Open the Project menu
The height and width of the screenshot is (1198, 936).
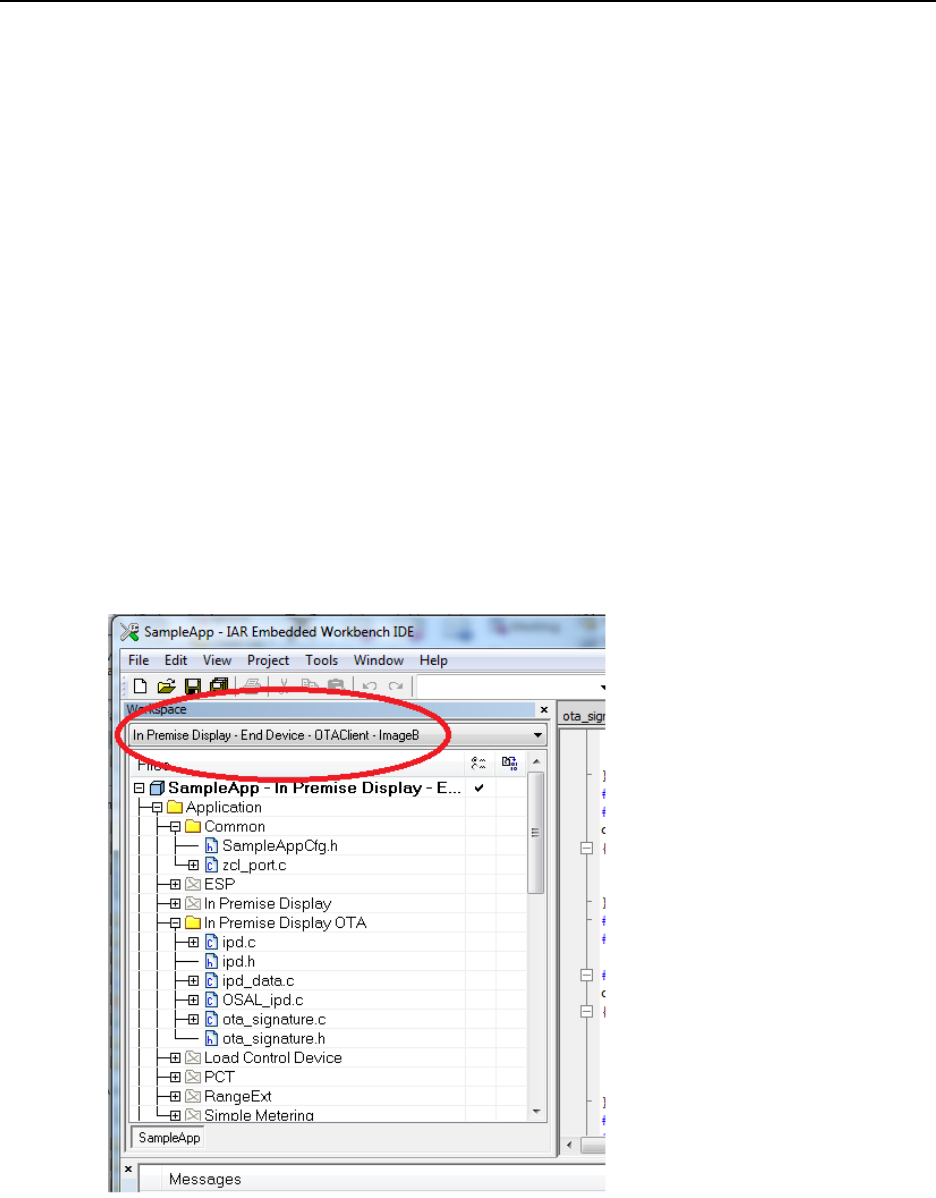pos(268,660)
